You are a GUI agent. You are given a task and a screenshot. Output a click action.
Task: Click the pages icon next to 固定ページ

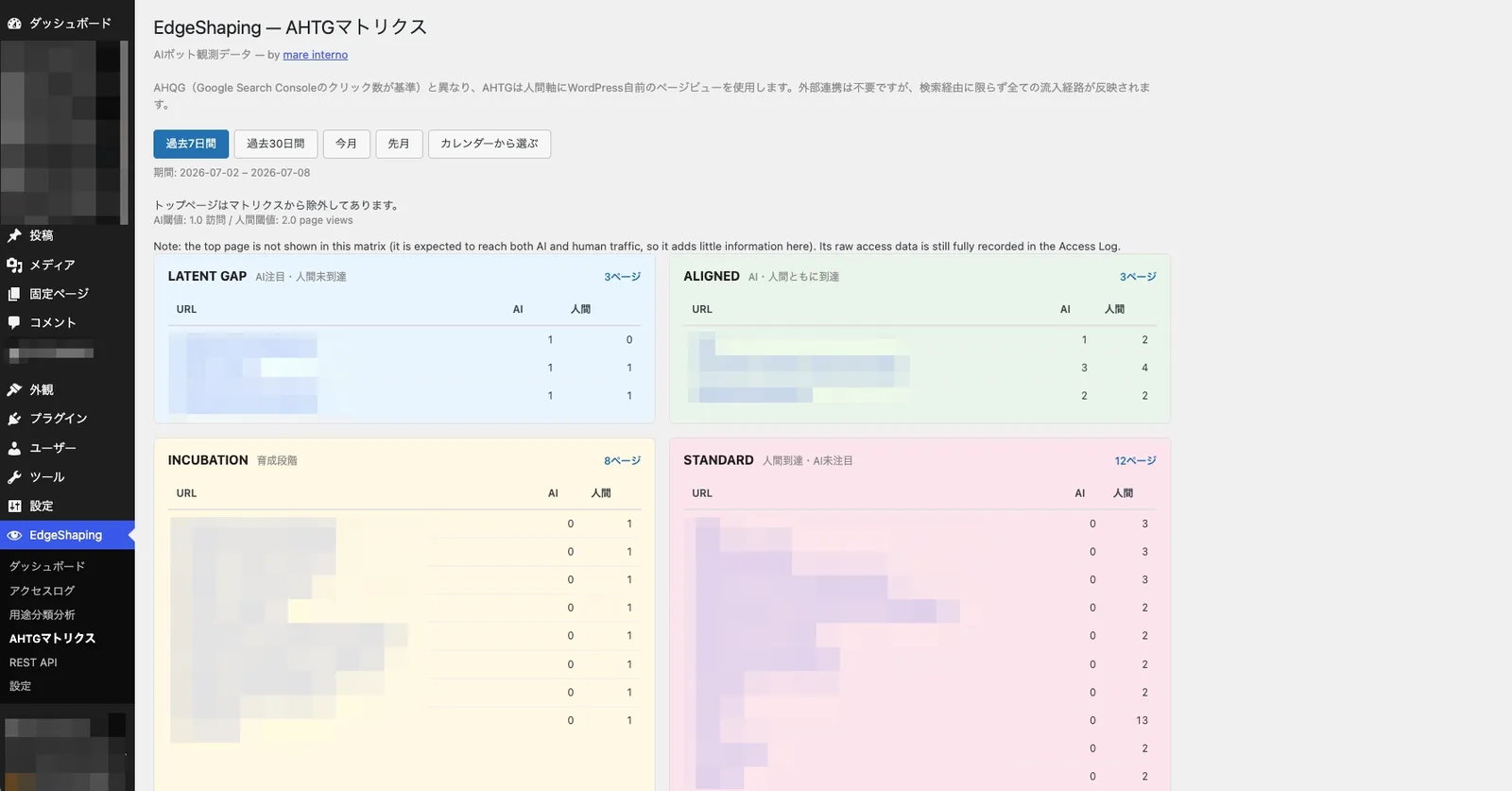tap(14, 294)
